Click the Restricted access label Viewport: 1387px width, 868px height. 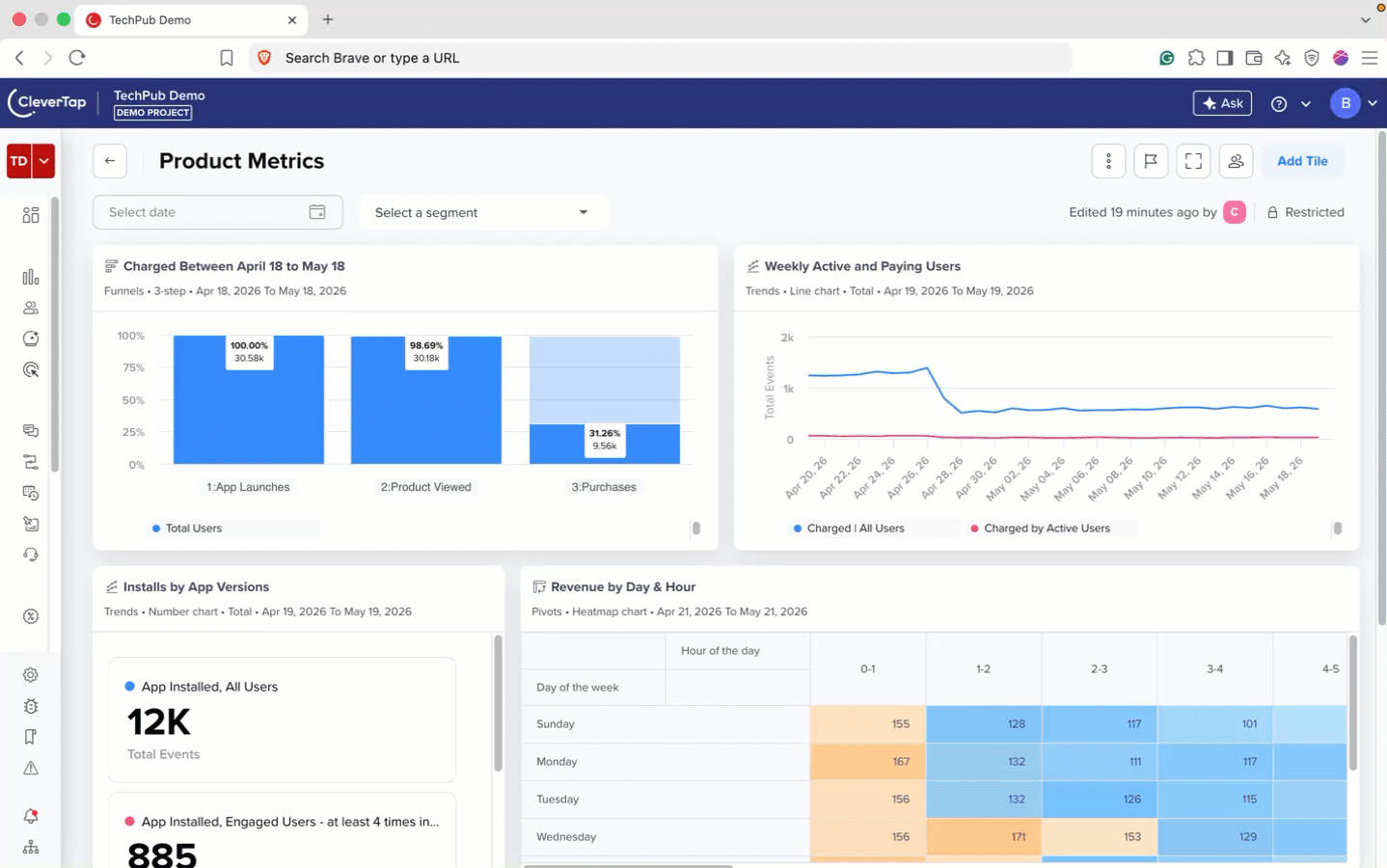click(1305, 212)
